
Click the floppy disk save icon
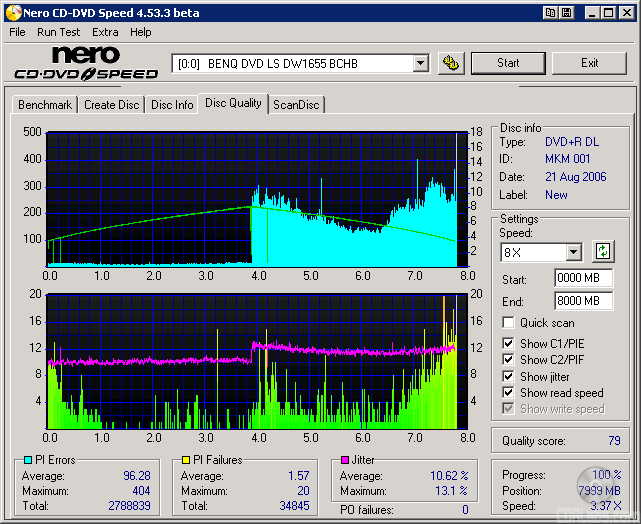pos(566,12)
